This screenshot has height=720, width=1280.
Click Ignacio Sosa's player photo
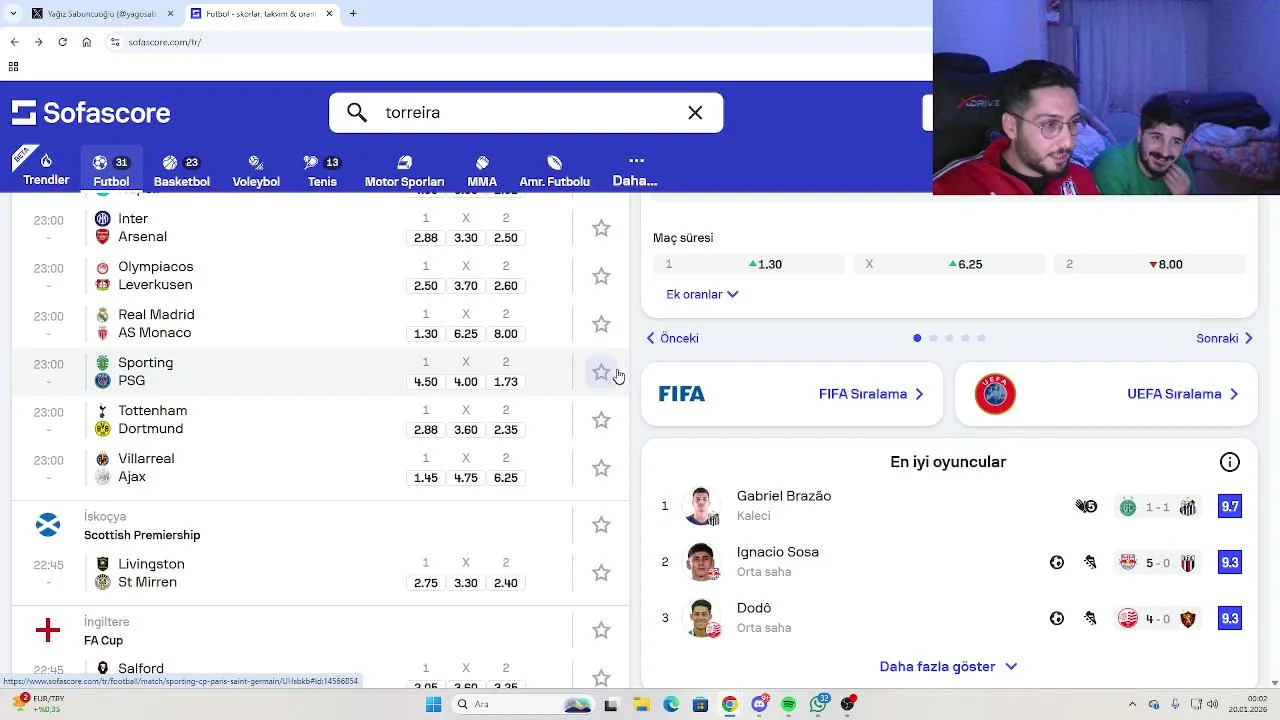tap(701, 562)
